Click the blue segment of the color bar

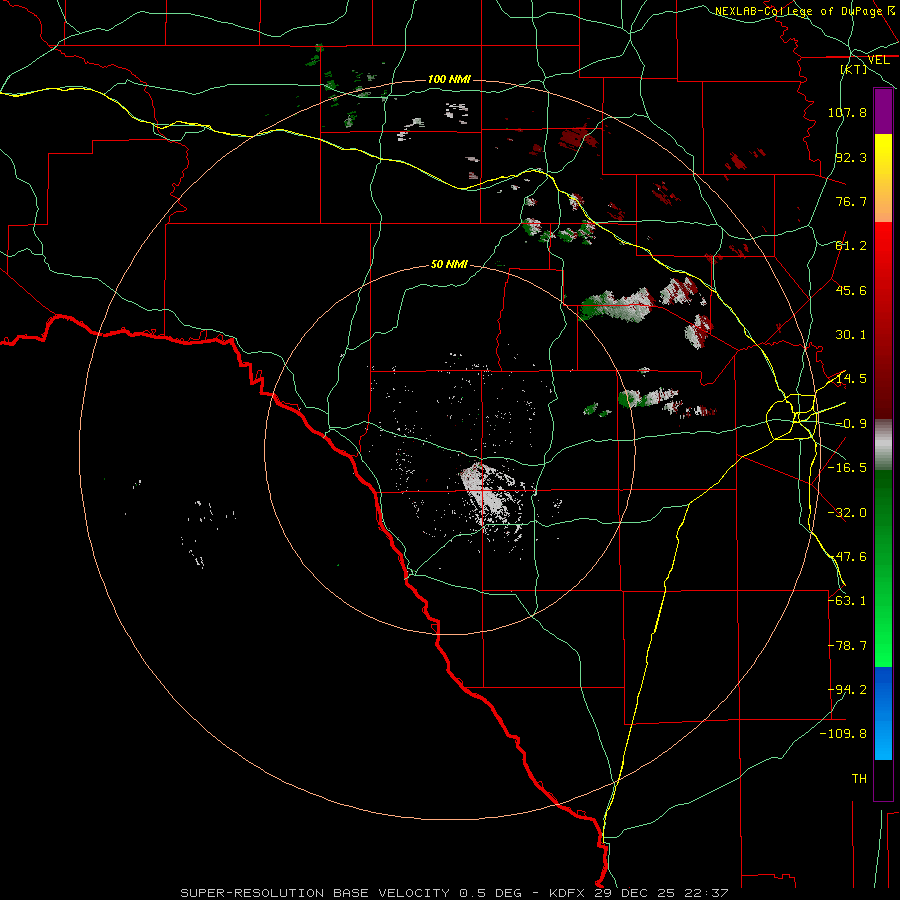(883, 713)
